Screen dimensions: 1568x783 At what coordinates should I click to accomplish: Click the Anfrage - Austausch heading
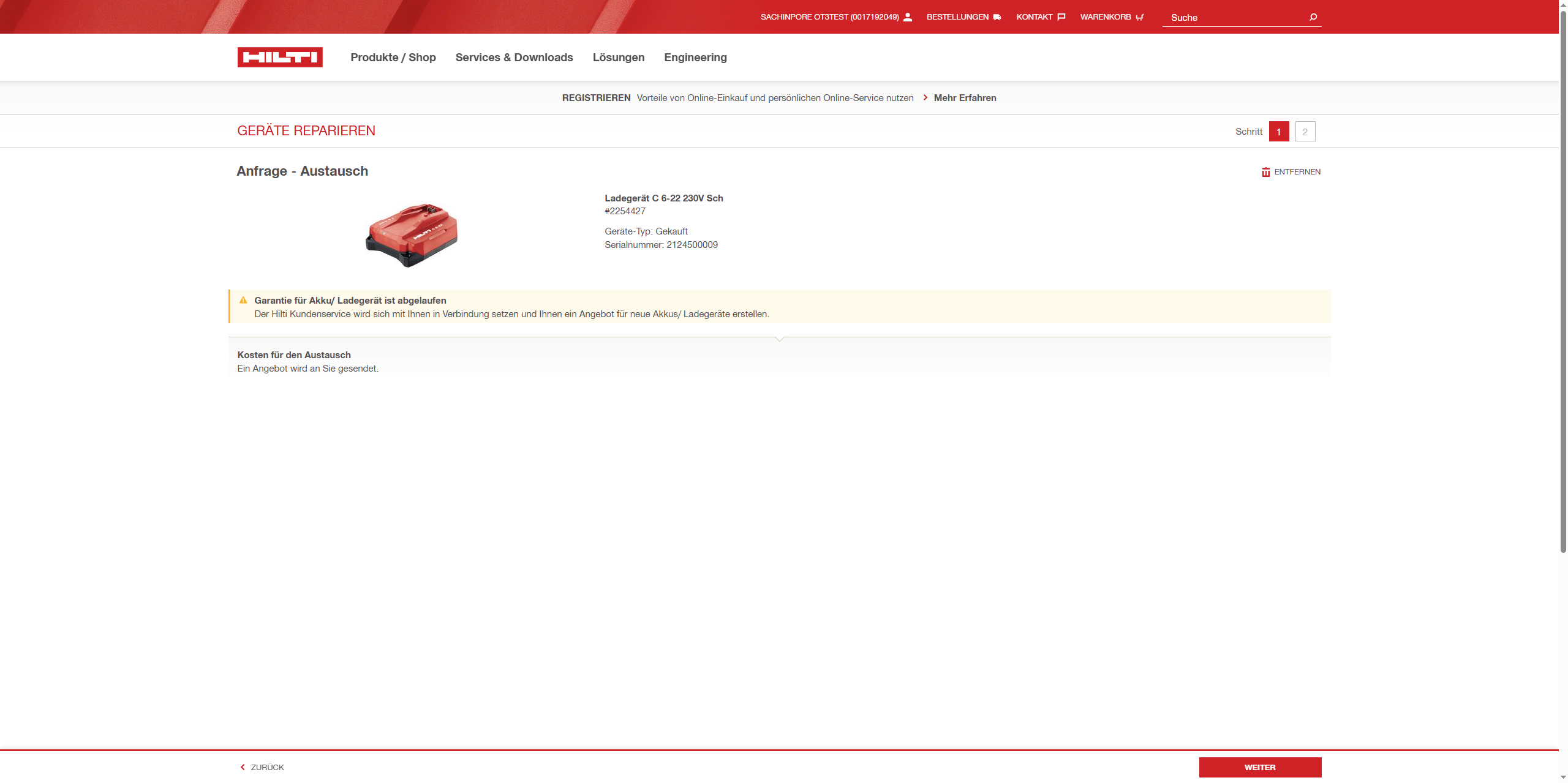[x=303, y=171]
